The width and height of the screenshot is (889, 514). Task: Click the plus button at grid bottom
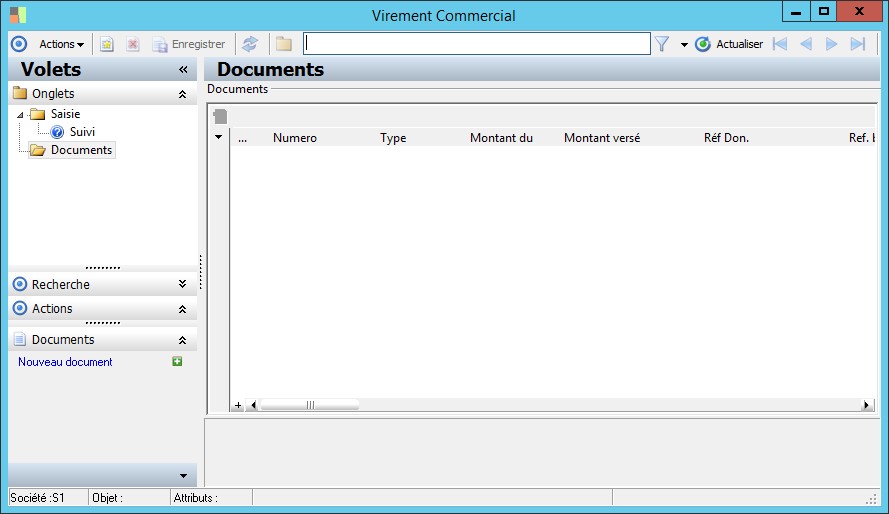click(238, 405)
